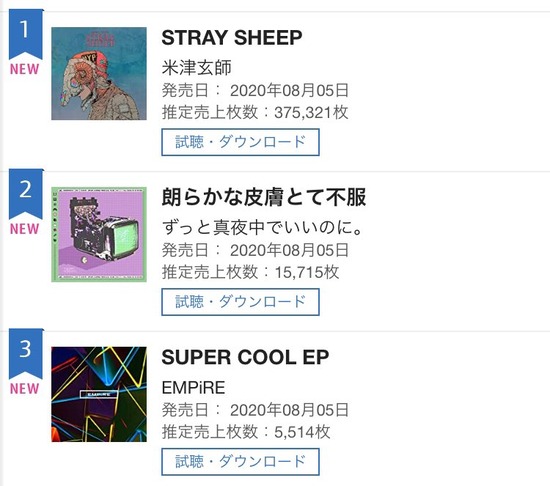Click the rank 3 blue ribbon badge
The width and height of the screenshot is (550, 486).
(26, 354)
